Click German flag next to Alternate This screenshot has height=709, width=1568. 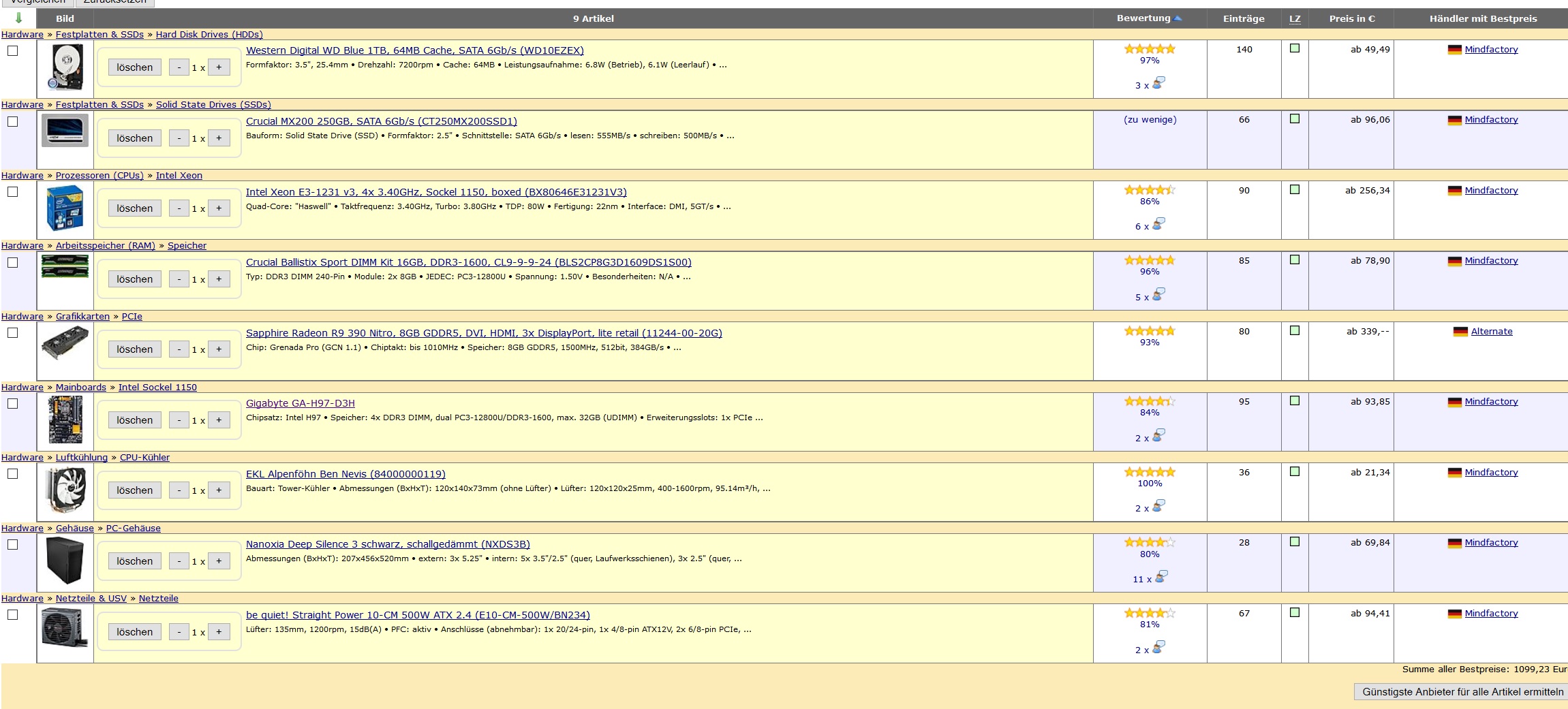pos(1460,332)
